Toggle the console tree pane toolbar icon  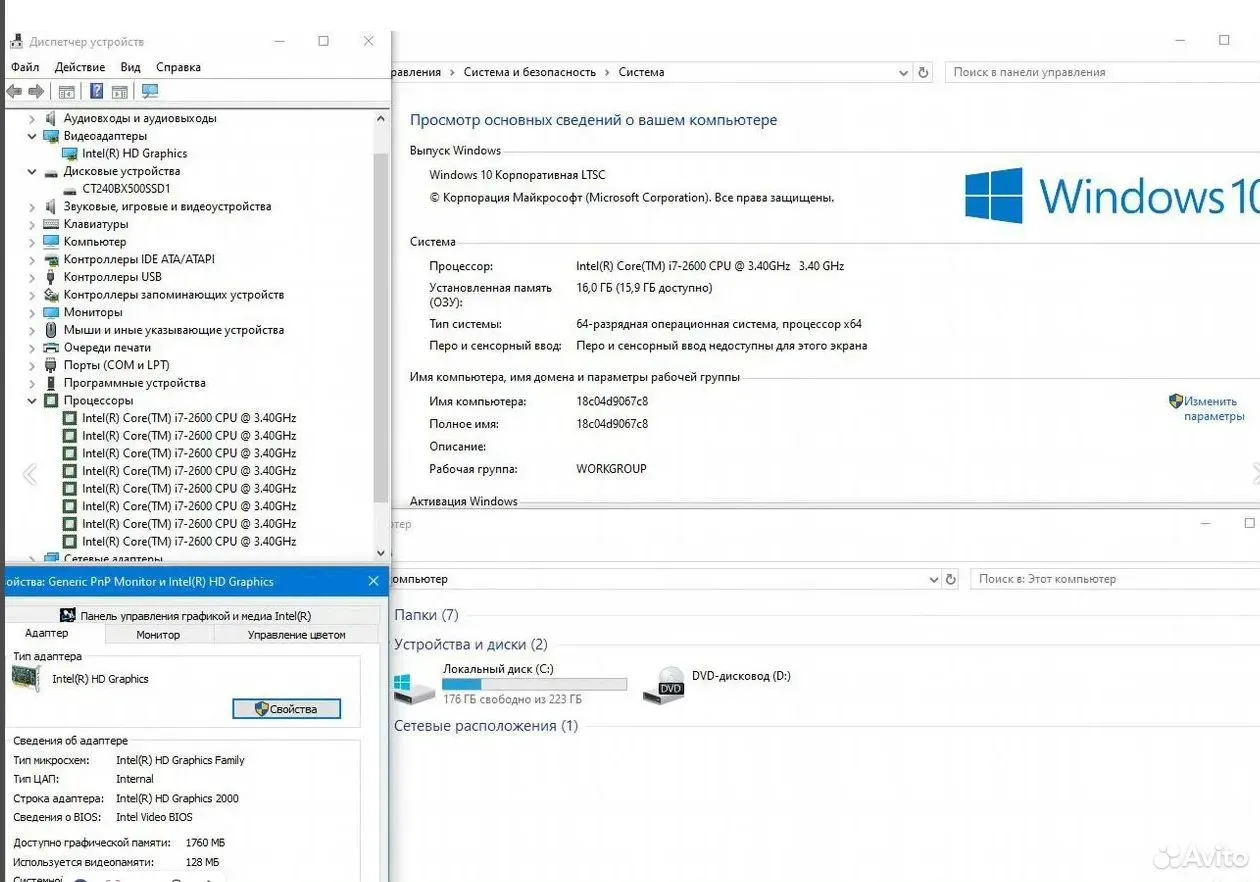pos(66,92)
